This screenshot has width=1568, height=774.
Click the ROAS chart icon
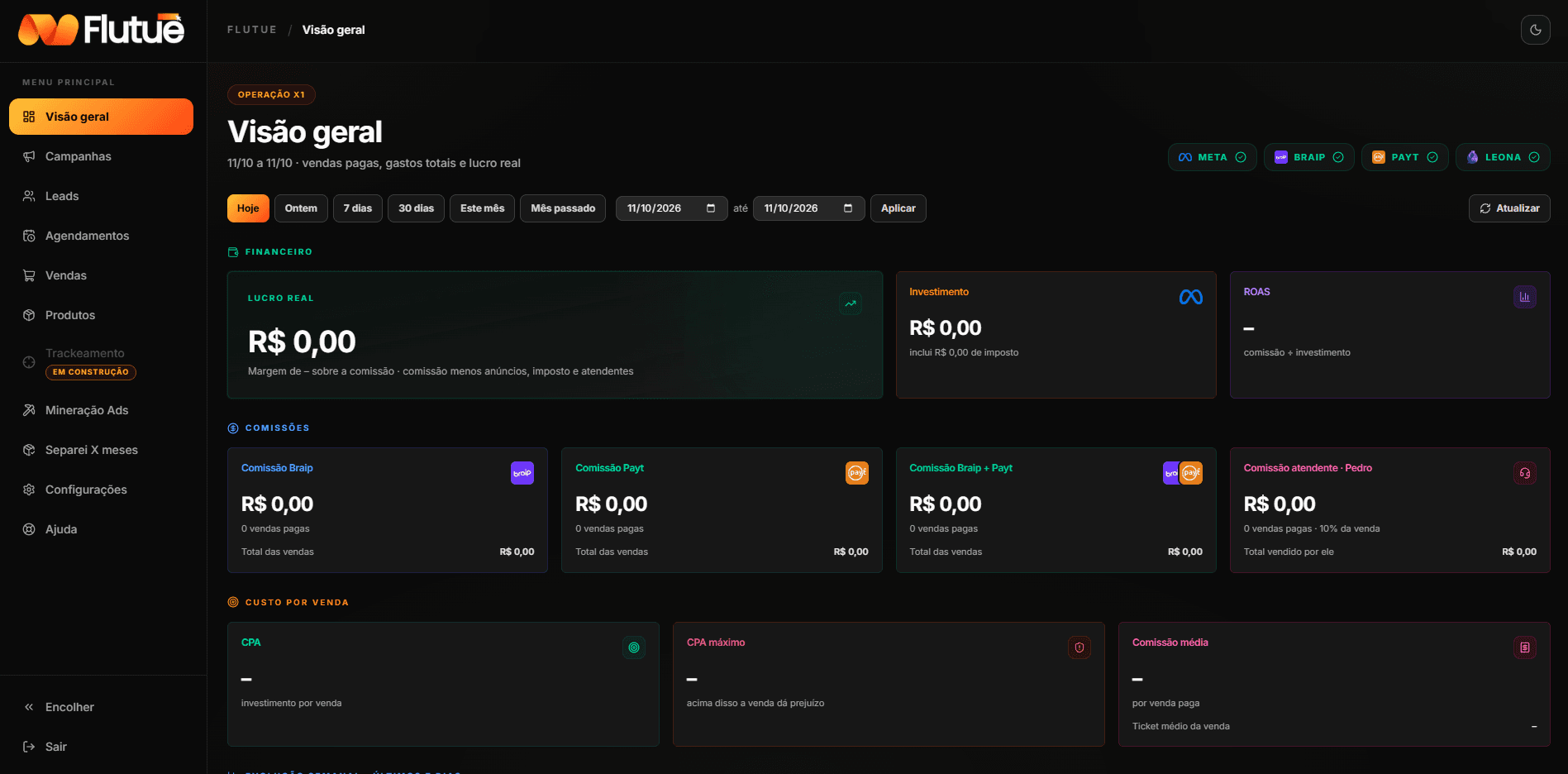coord(1525,297)
